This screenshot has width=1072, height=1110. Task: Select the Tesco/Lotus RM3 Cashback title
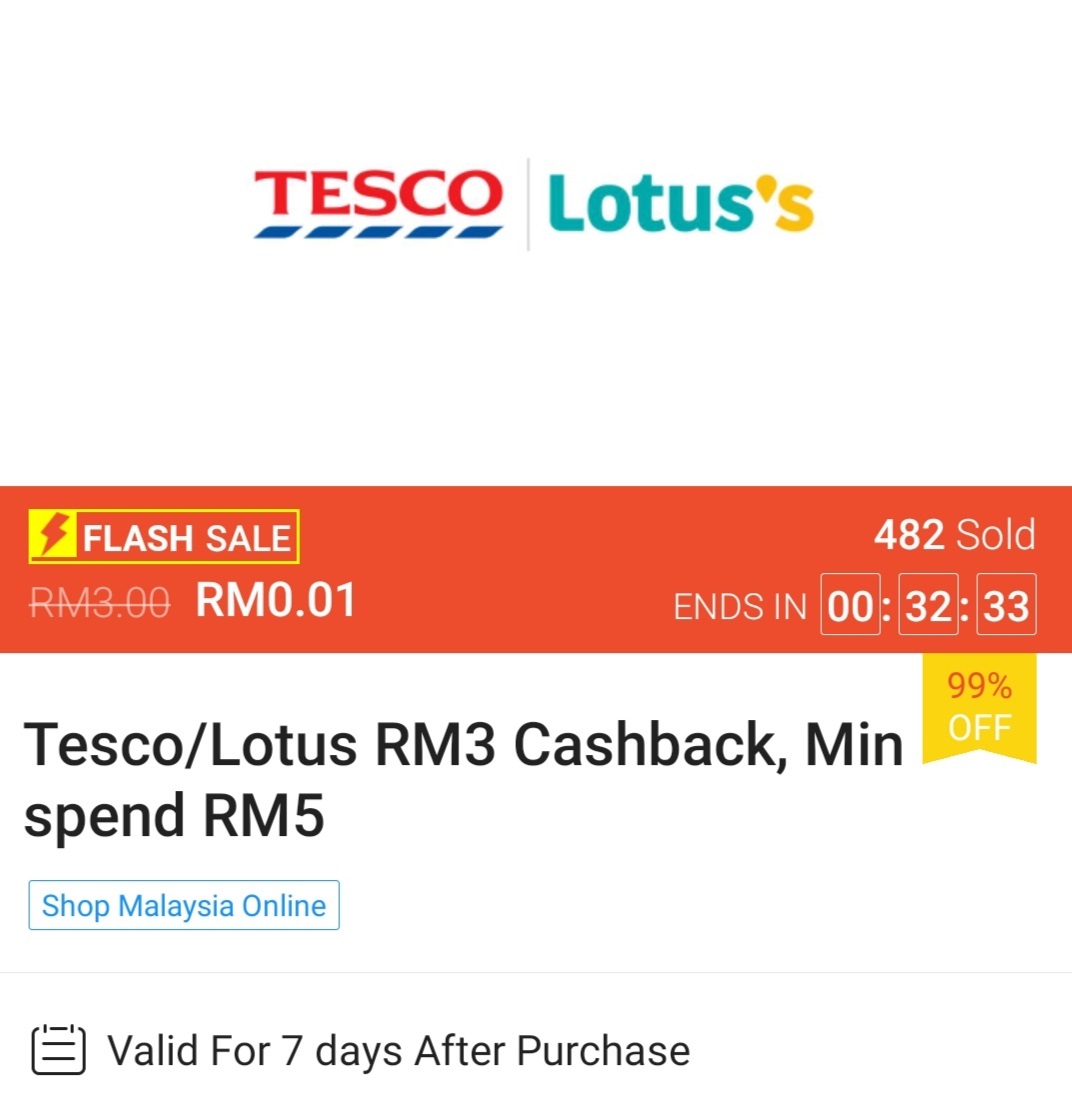[x=463, y=746]
